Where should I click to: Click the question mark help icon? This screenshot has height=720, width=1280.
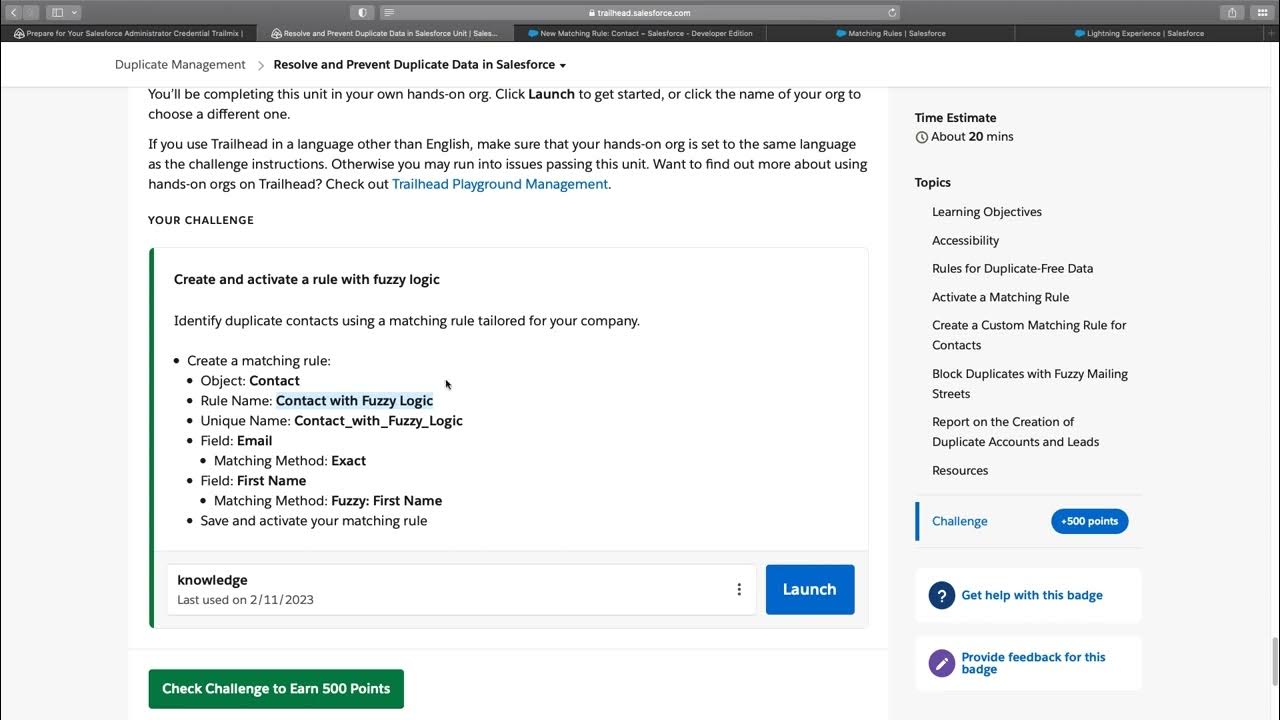pyautogui.click(x=942, y=595)
